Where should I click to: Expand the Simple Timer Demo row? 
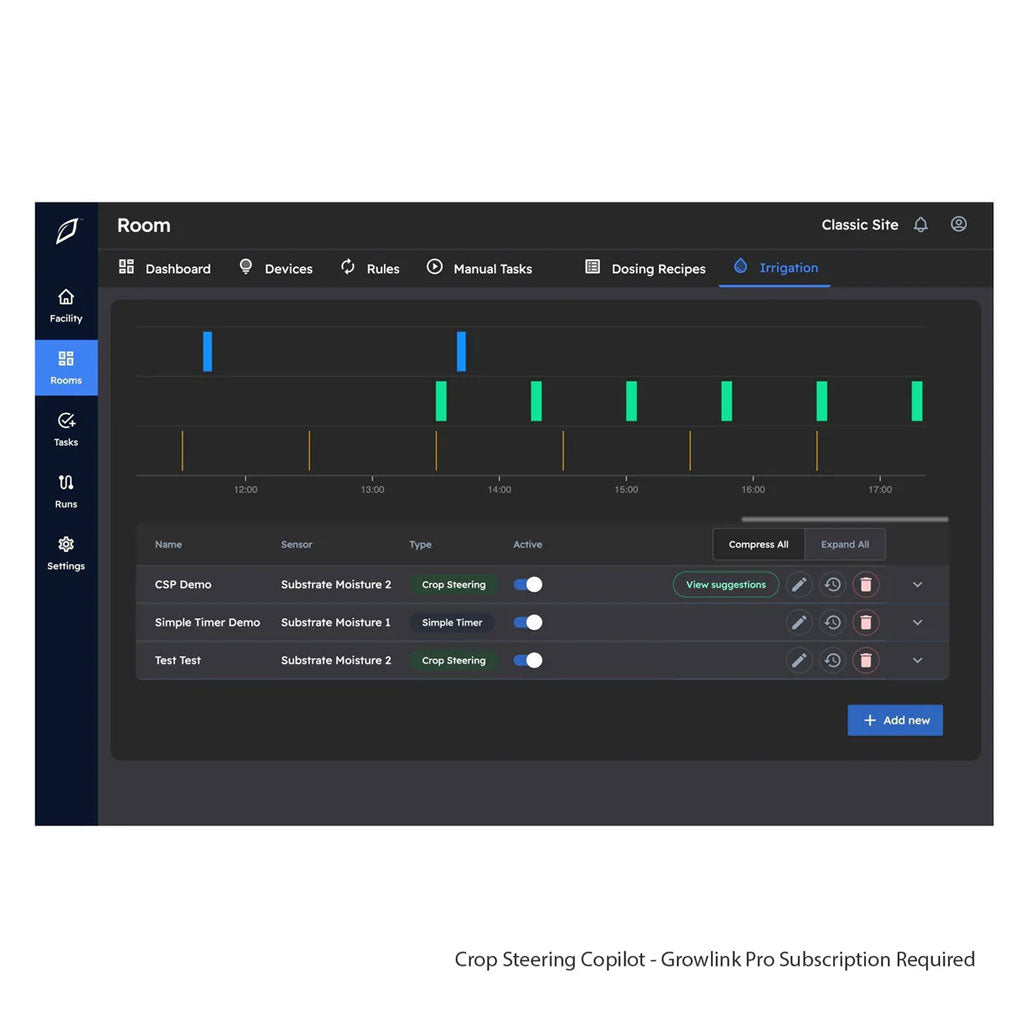[917, 623]
